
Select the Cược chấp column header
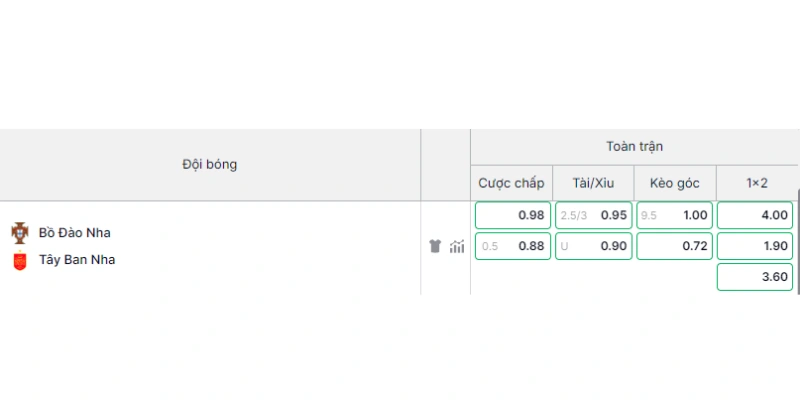[x=511, y=183]
